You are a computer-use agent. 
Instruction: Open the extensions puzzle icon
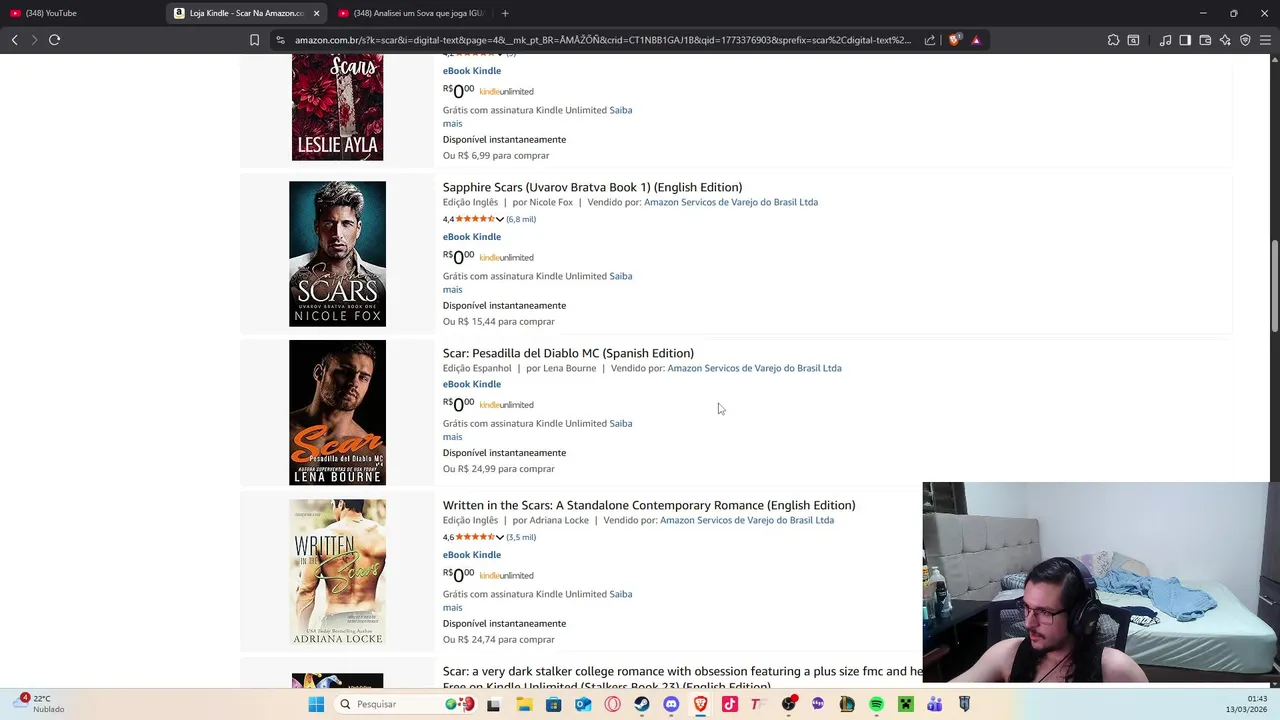click(x=1113, y=40)
